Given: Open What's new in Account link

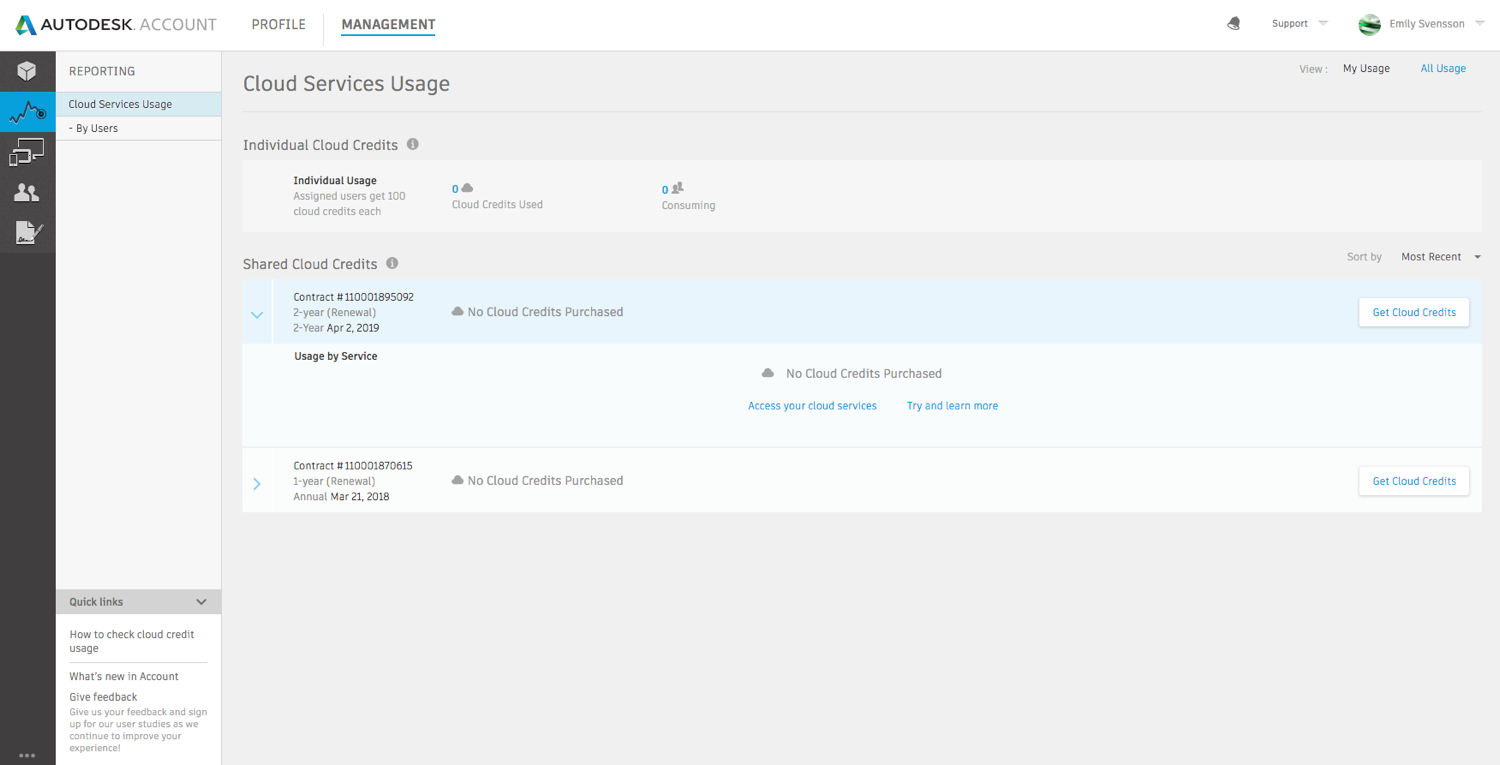Looking at the screenshot, I should point(124,676).
